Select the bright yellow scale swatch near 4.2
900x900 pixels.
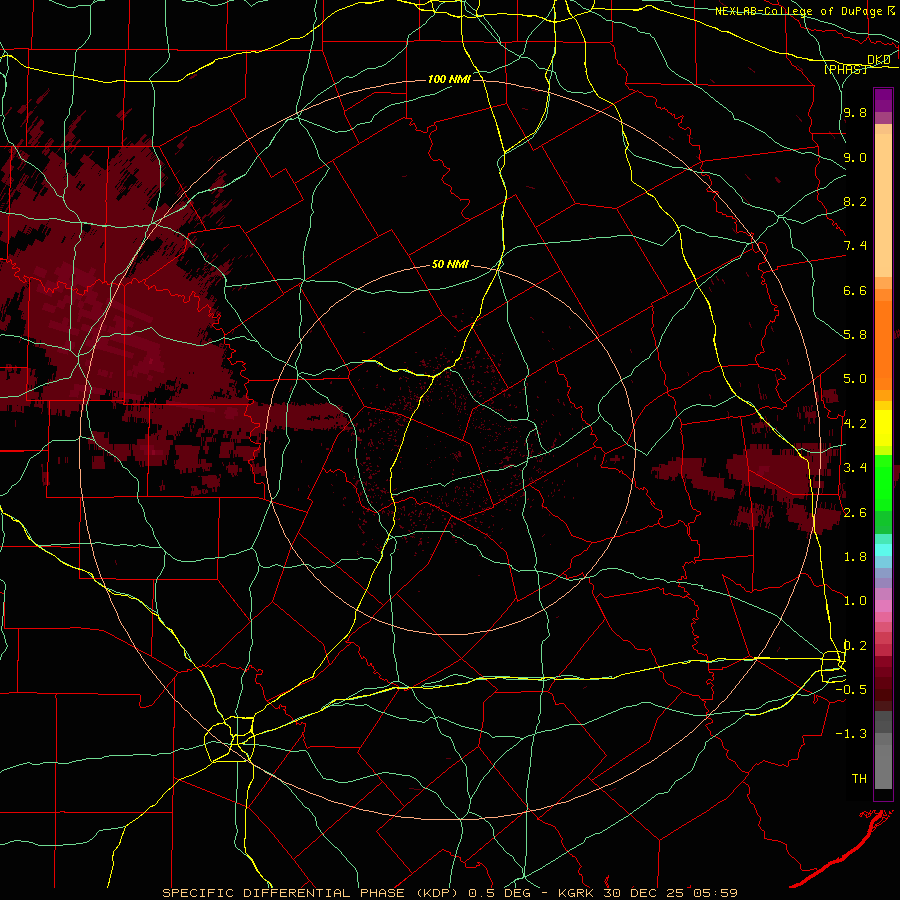(883, 427)
